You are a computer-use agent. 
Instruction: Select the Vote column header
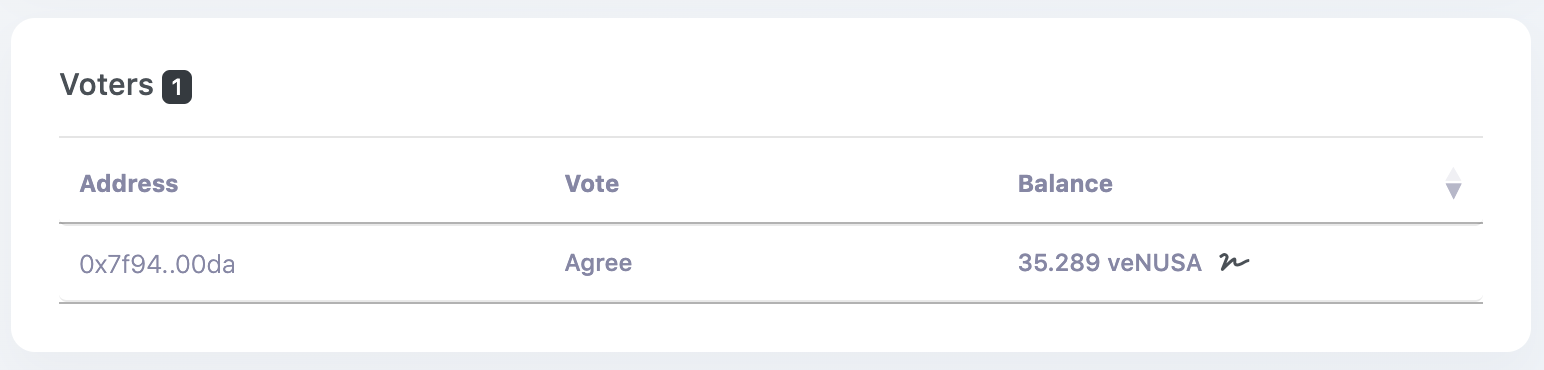coord(592,184)
